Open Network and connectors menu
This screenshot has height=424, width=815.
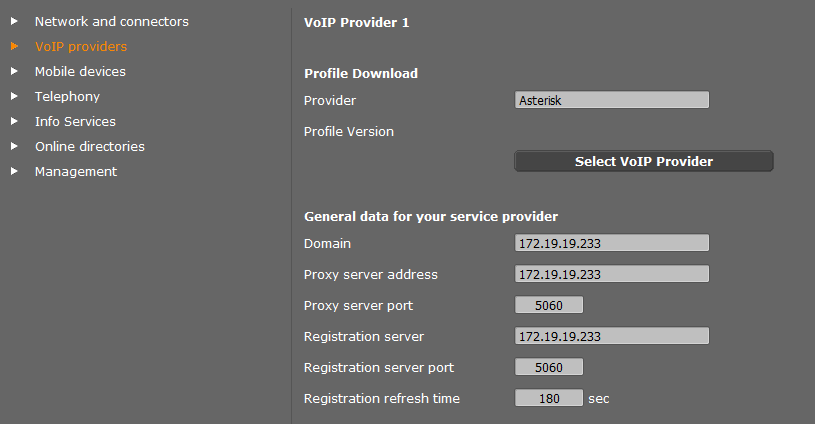pos(111,21)
